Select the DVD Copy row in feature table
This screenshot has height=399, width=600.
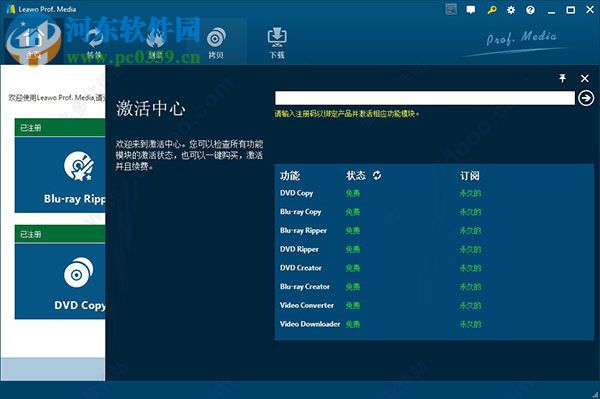(434, 193)
